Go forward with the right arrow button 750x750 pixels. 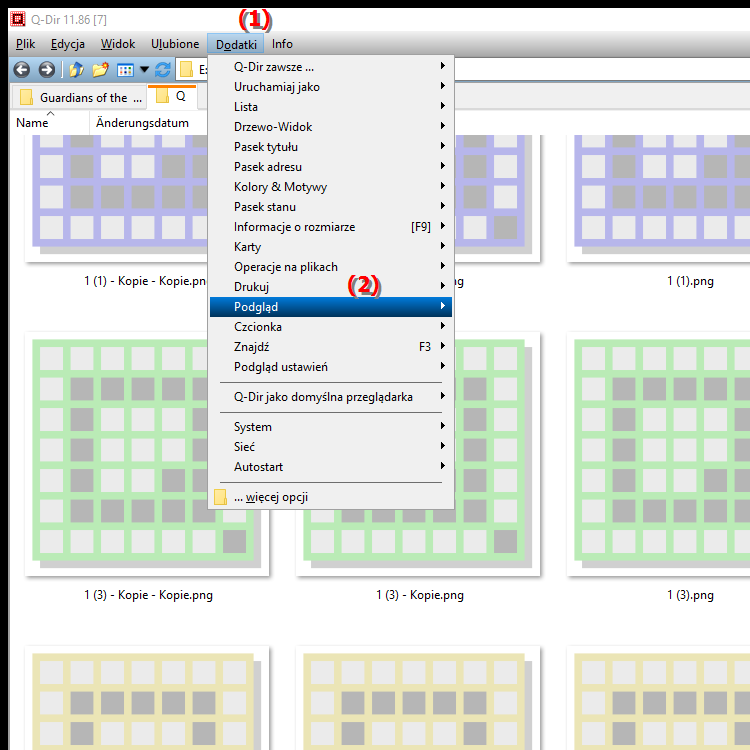[x=46, y=70]
